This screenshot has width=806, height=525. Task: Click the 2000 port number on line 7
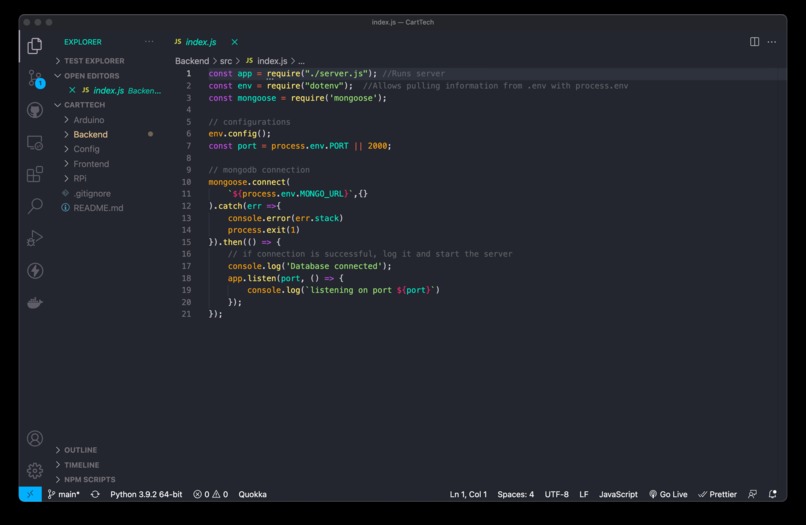click(377, 146)
